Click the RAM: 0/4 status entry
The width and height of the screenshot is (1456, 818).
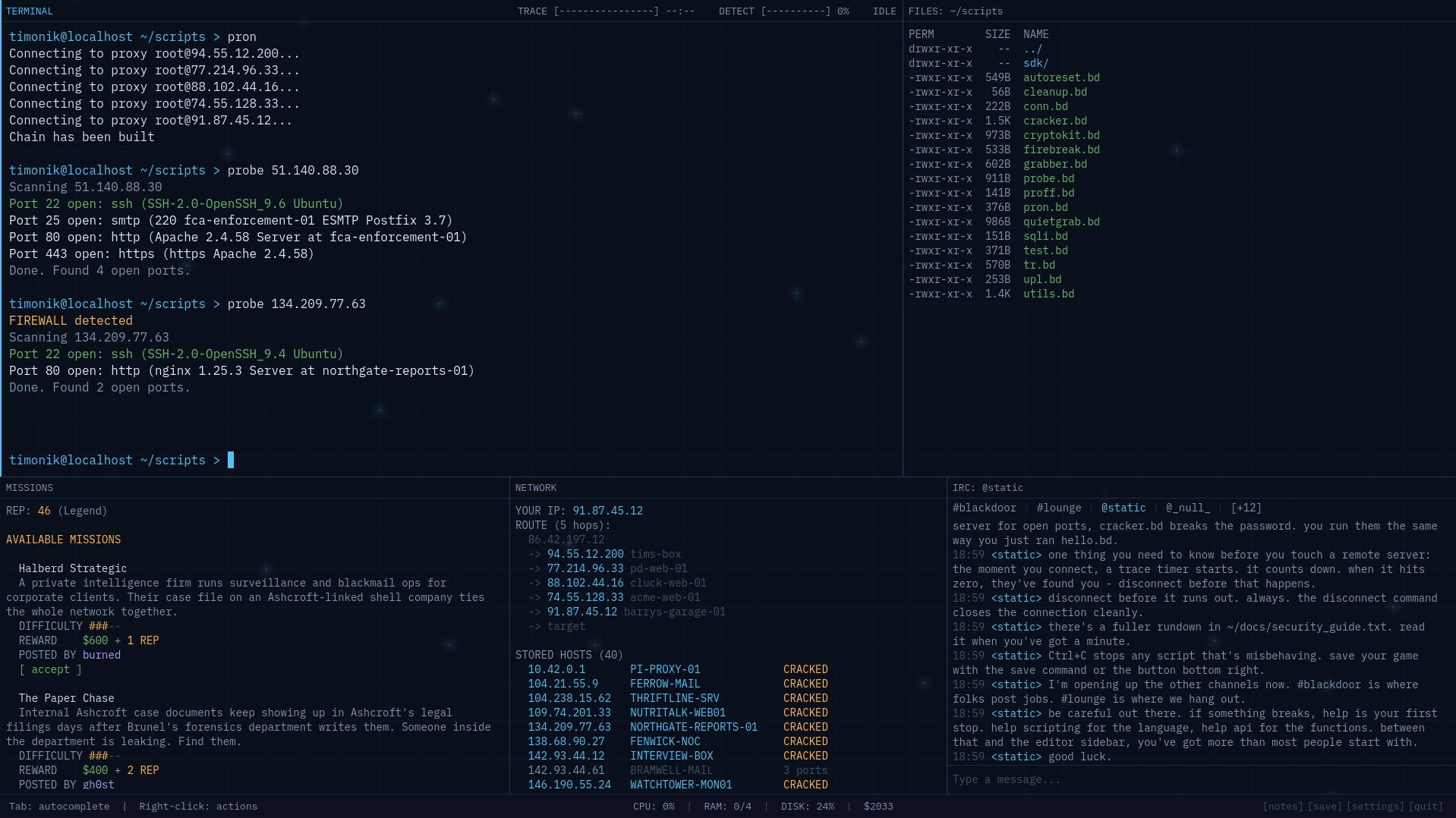pyautogui.click(x=727, y=807)
